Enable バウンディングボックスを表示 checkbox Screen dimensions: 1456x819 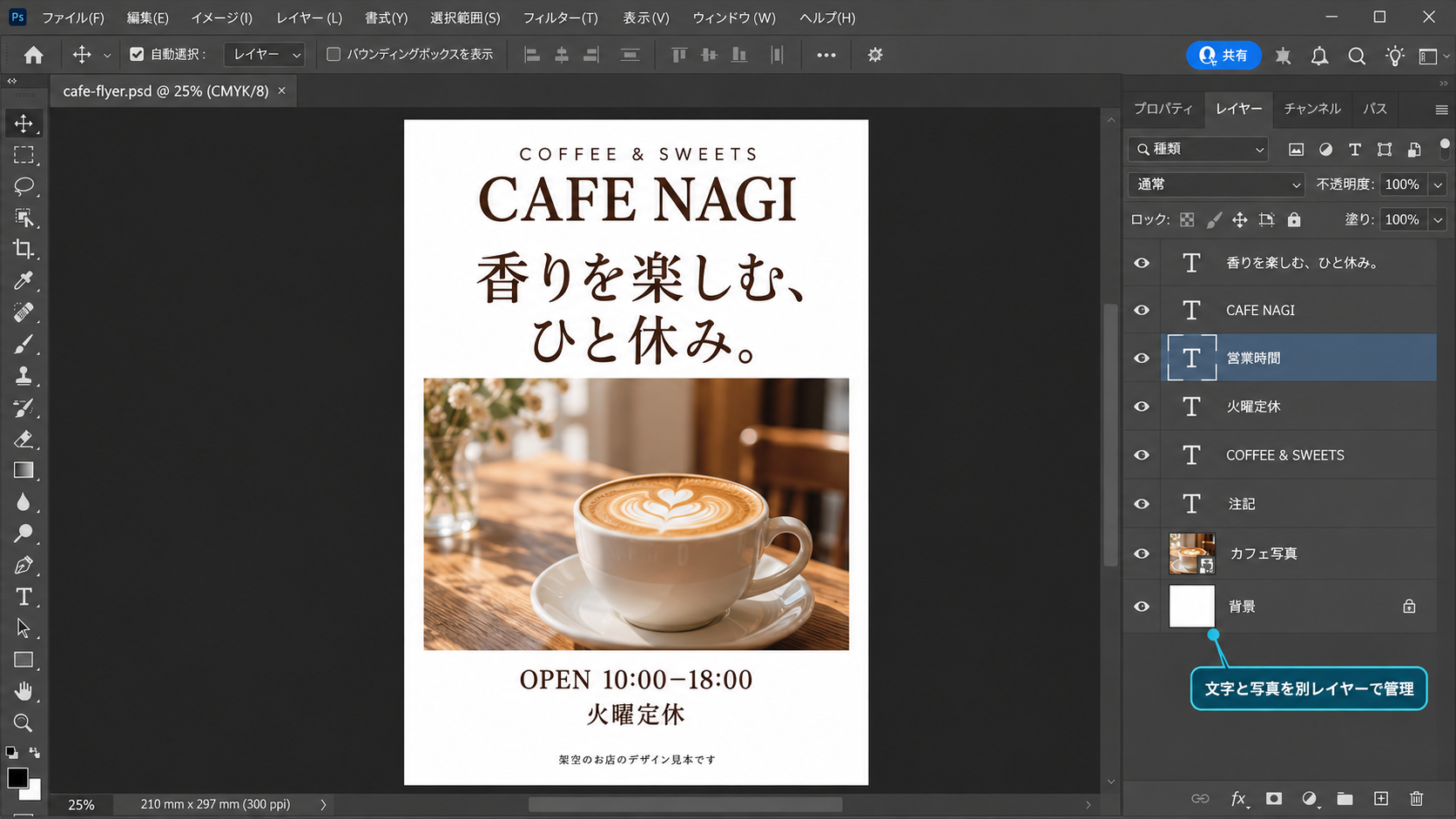click(x=333, y=54)
